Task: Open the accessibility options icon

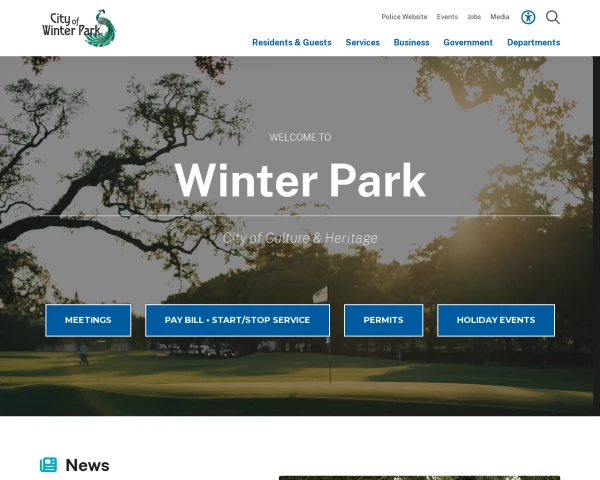Action: click(528, 17)
